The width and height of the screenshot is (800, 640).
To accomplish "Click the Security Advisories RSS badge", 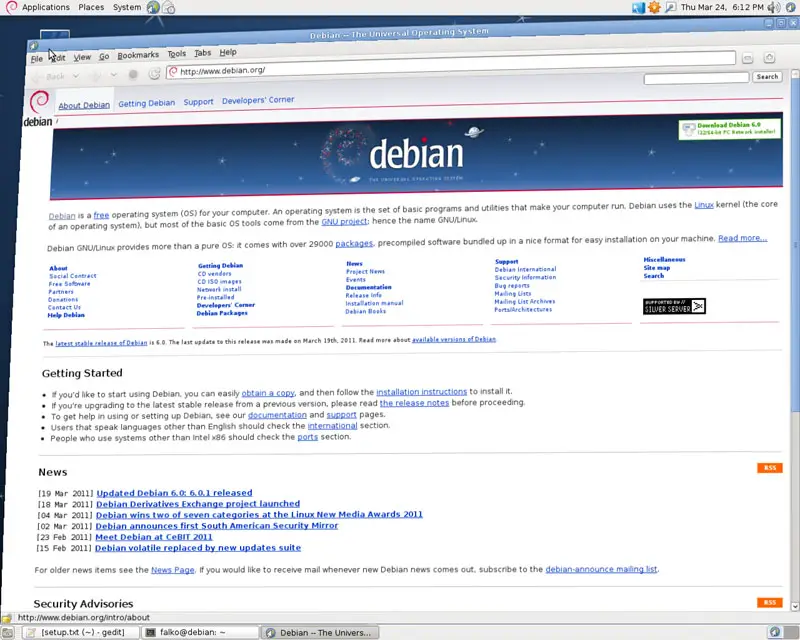I will [769, 603].
